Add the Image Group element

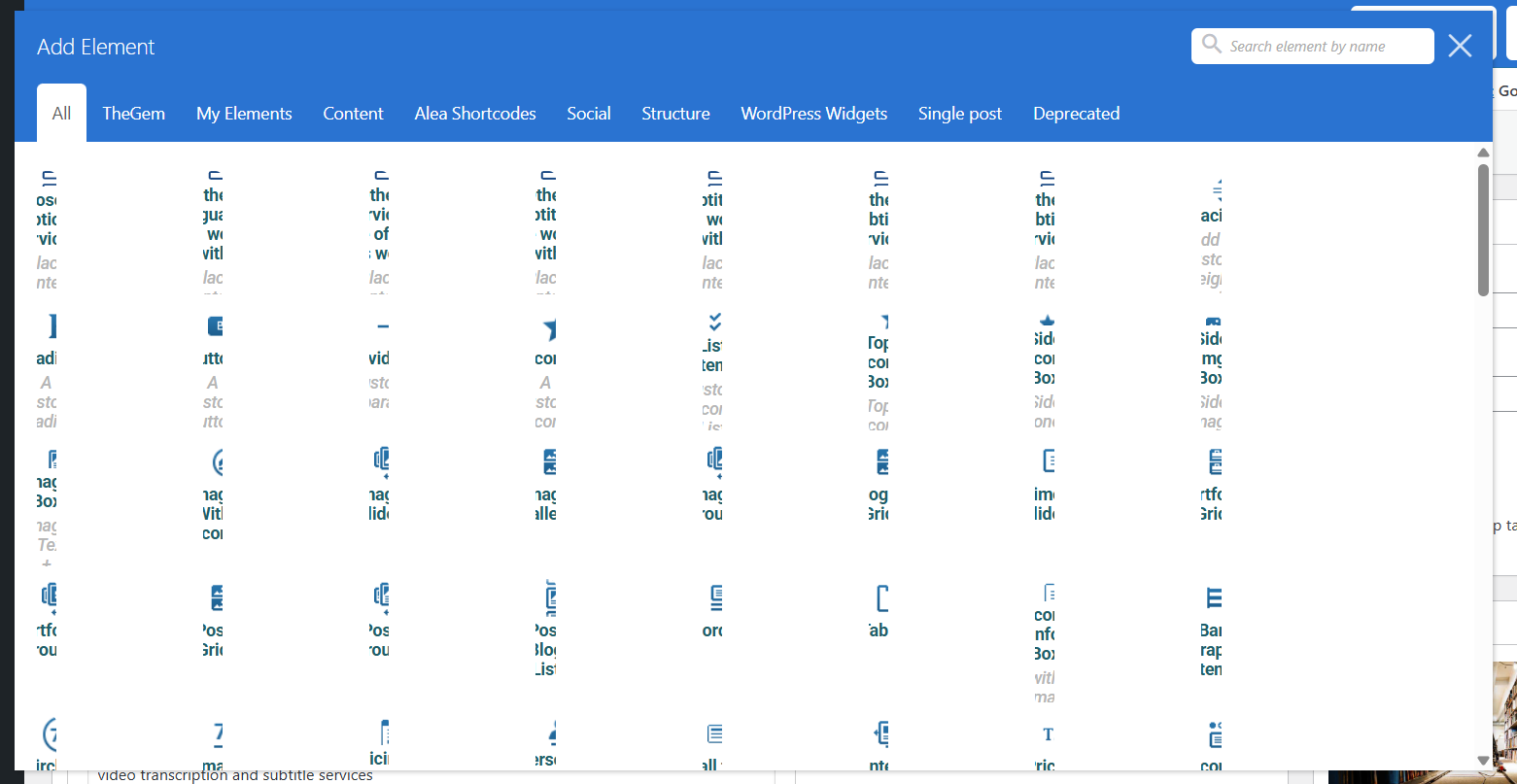[x=711, y=485]
